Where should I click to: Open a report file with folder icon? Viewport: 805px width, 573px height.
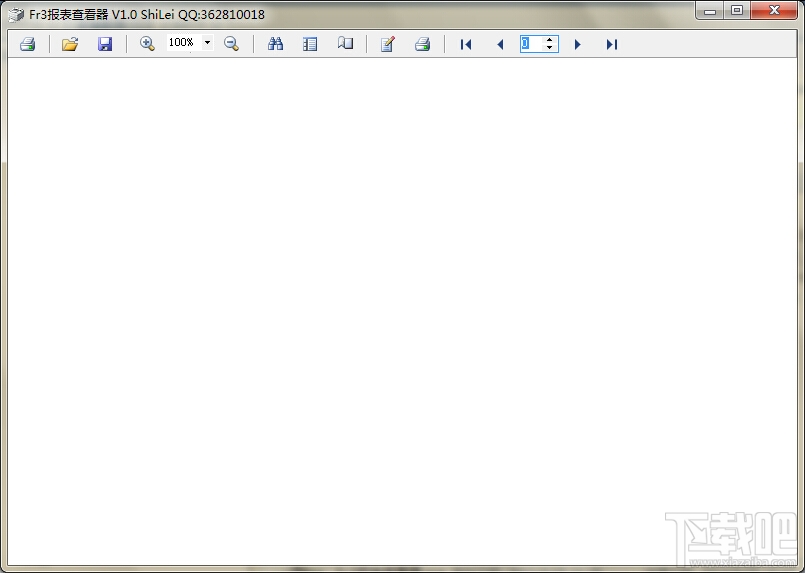[70, 44]
